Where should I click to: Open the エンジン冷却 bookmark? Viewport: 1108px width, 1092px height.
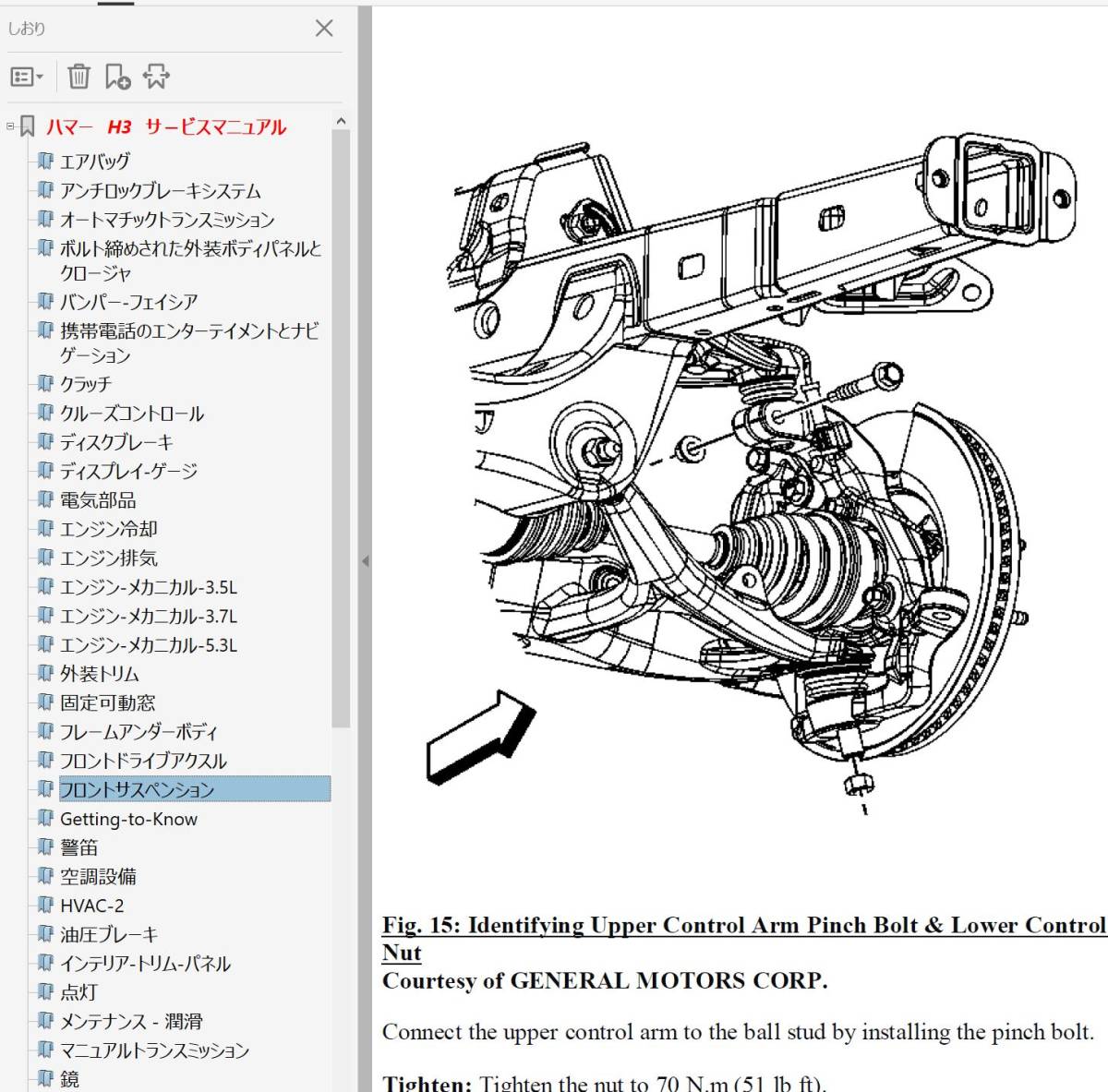pos(109,528)
